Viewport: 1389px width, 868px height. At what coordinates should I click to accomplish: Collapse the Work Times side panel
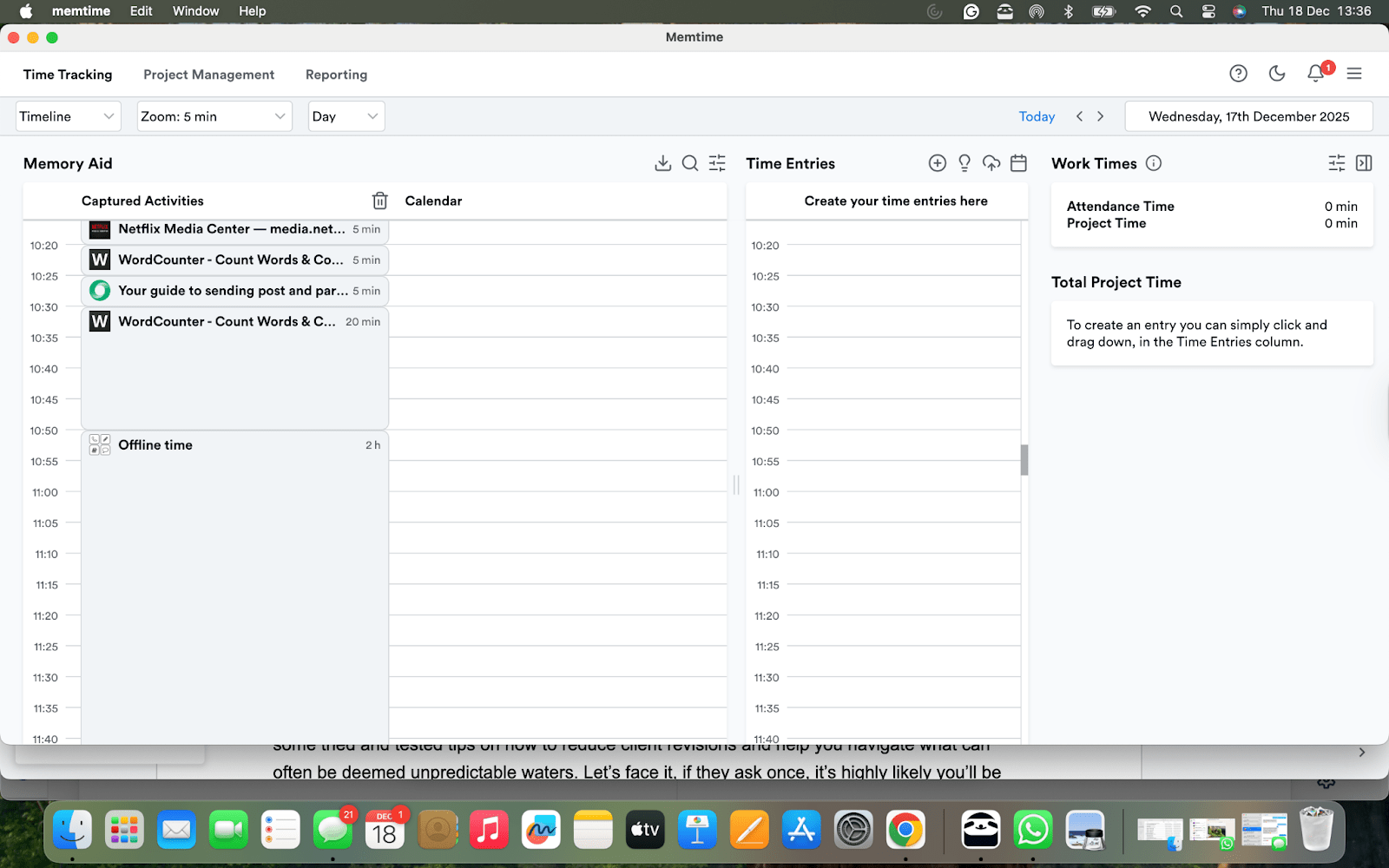click(1364, 163)
